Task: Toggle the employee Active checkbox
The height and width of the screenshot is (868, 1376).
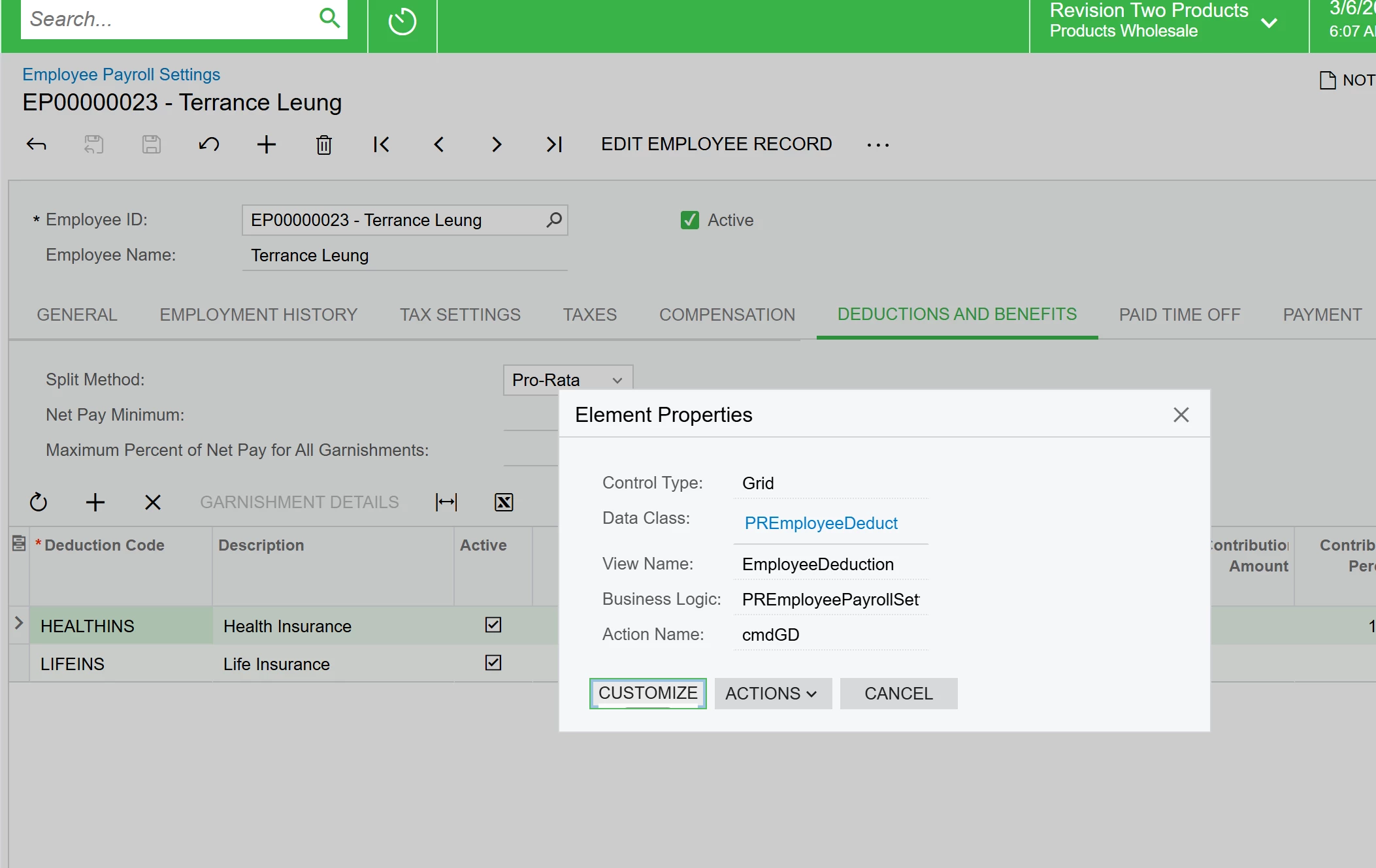Action: point(689,220)
